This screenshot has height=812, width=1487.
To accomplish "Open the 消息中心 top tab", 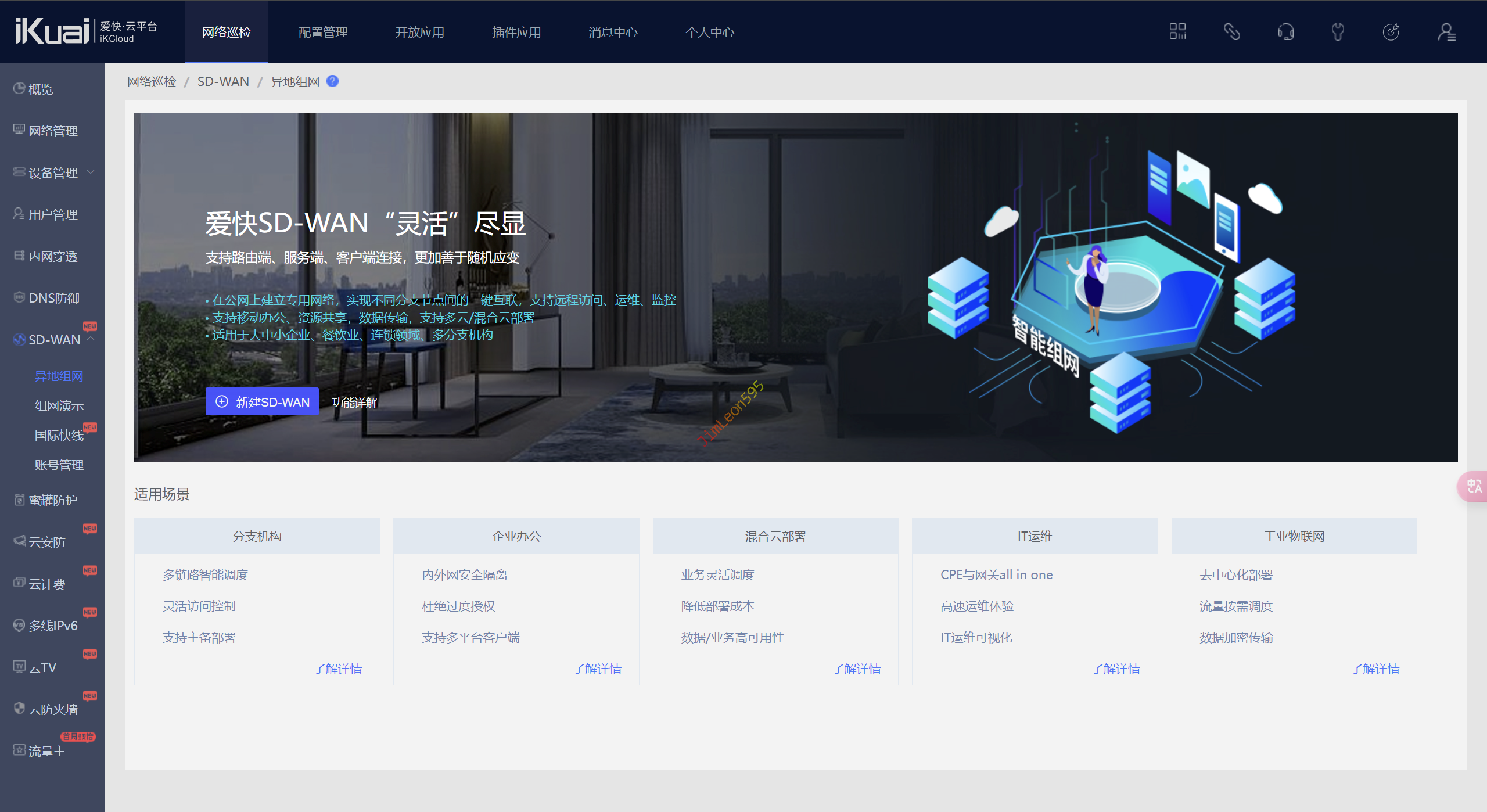I will [x=613, y=33].
